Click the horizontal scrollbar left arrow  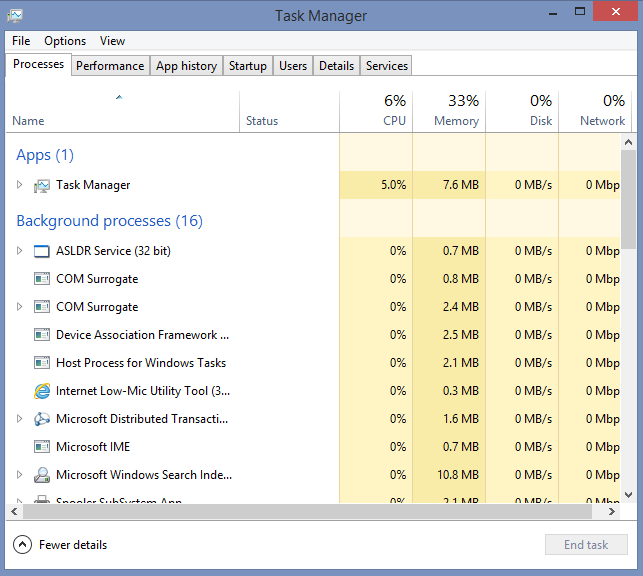click(14, 512)
